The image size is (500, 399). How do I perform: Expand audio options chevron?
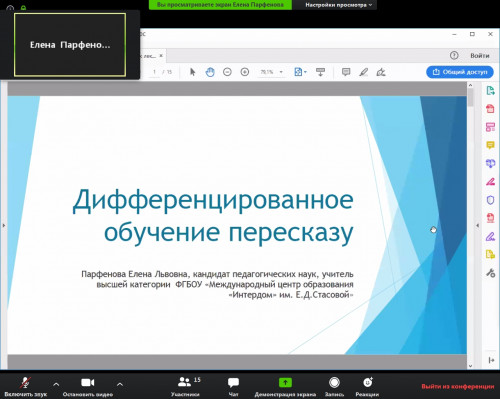pyautogui.click(x=56, y=384)
